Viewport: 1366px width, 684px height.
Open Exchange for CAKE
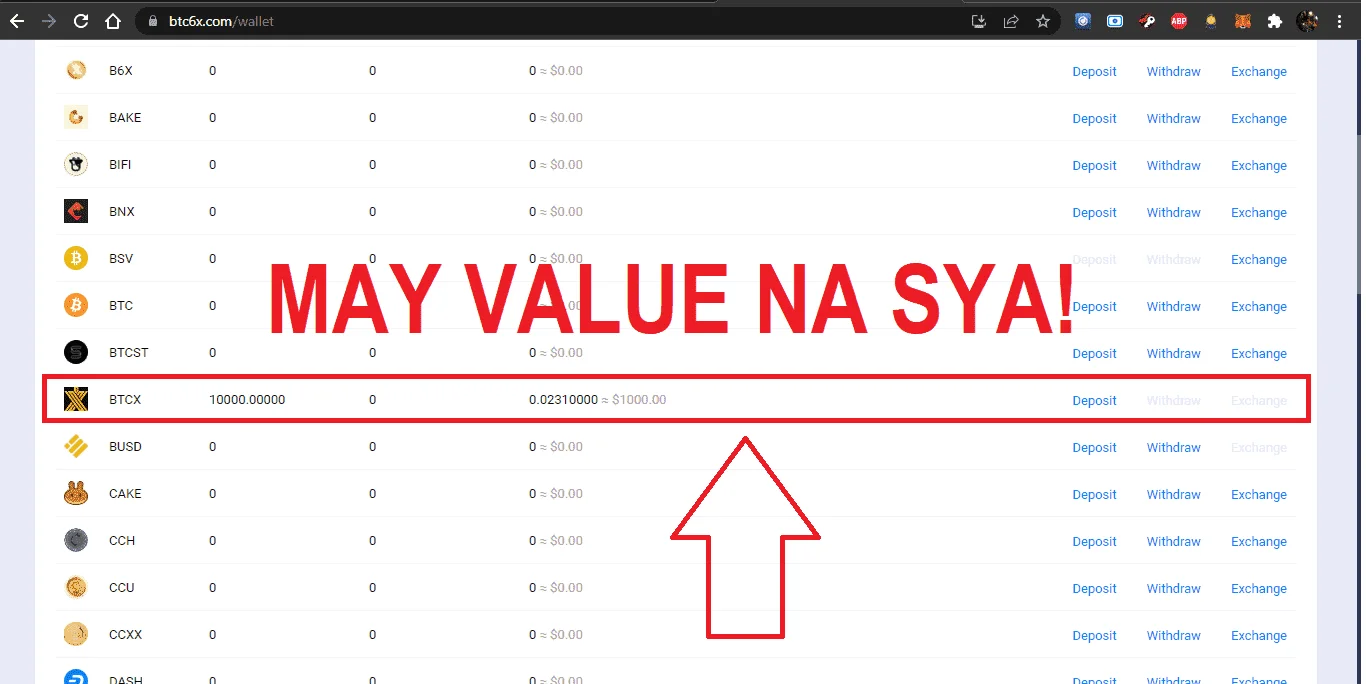coord(1259,495)
